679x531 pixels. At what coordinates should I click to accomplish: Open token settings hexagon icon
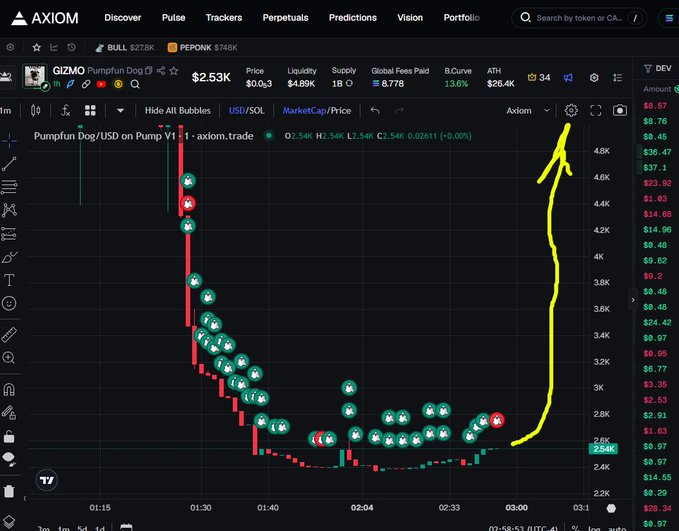point(594,78)
